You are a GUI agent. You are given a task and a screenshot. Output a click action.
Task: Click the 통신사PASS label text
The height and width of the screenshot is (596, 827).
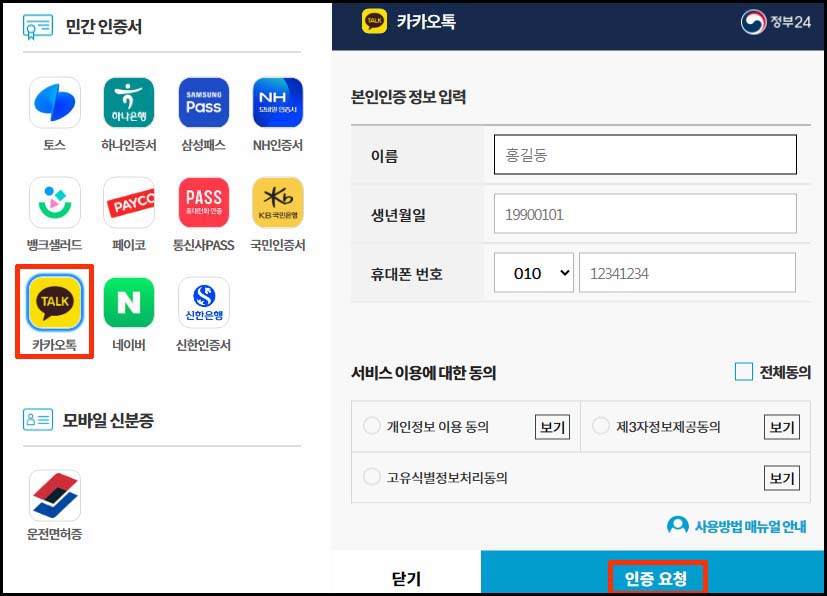pos(204,245)
